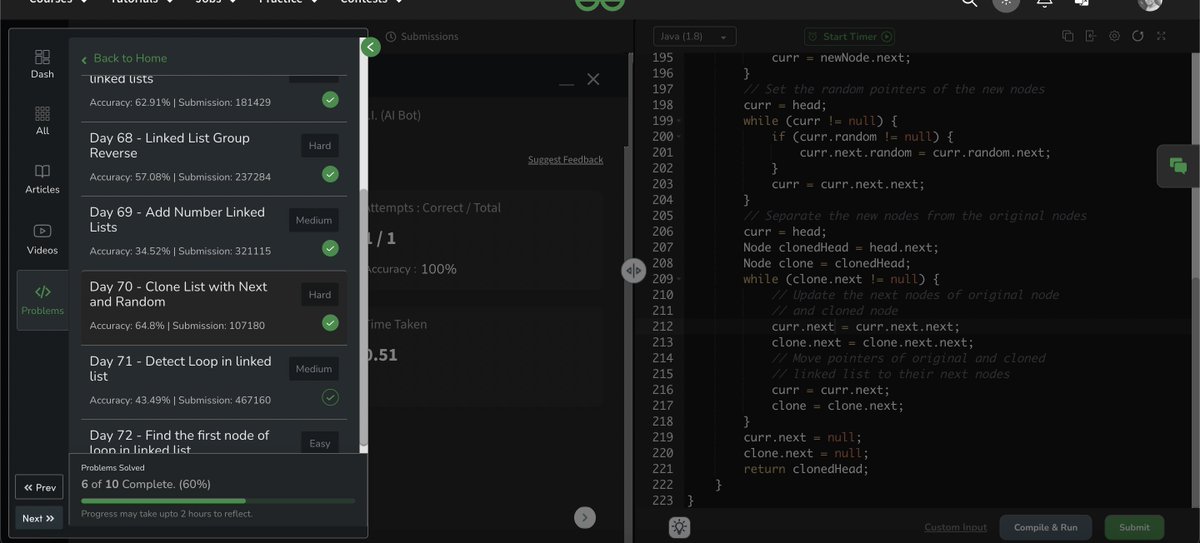1200x543 pixels.
Task: Click text 'Accuracy: 64.8% | Submission: 107180'
Action: 177,326
